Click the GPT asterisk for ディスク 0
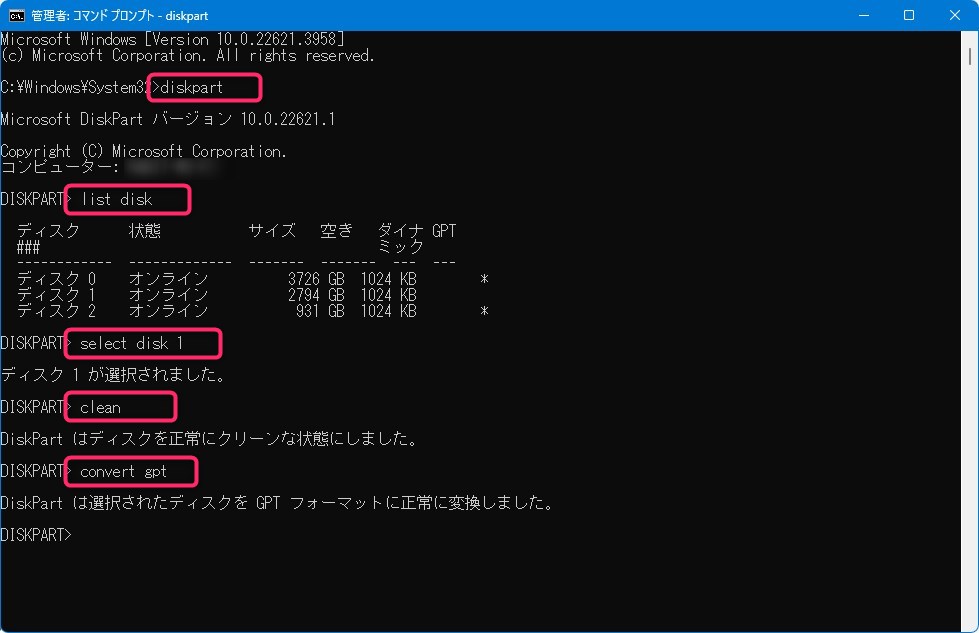 pos(484,280)
